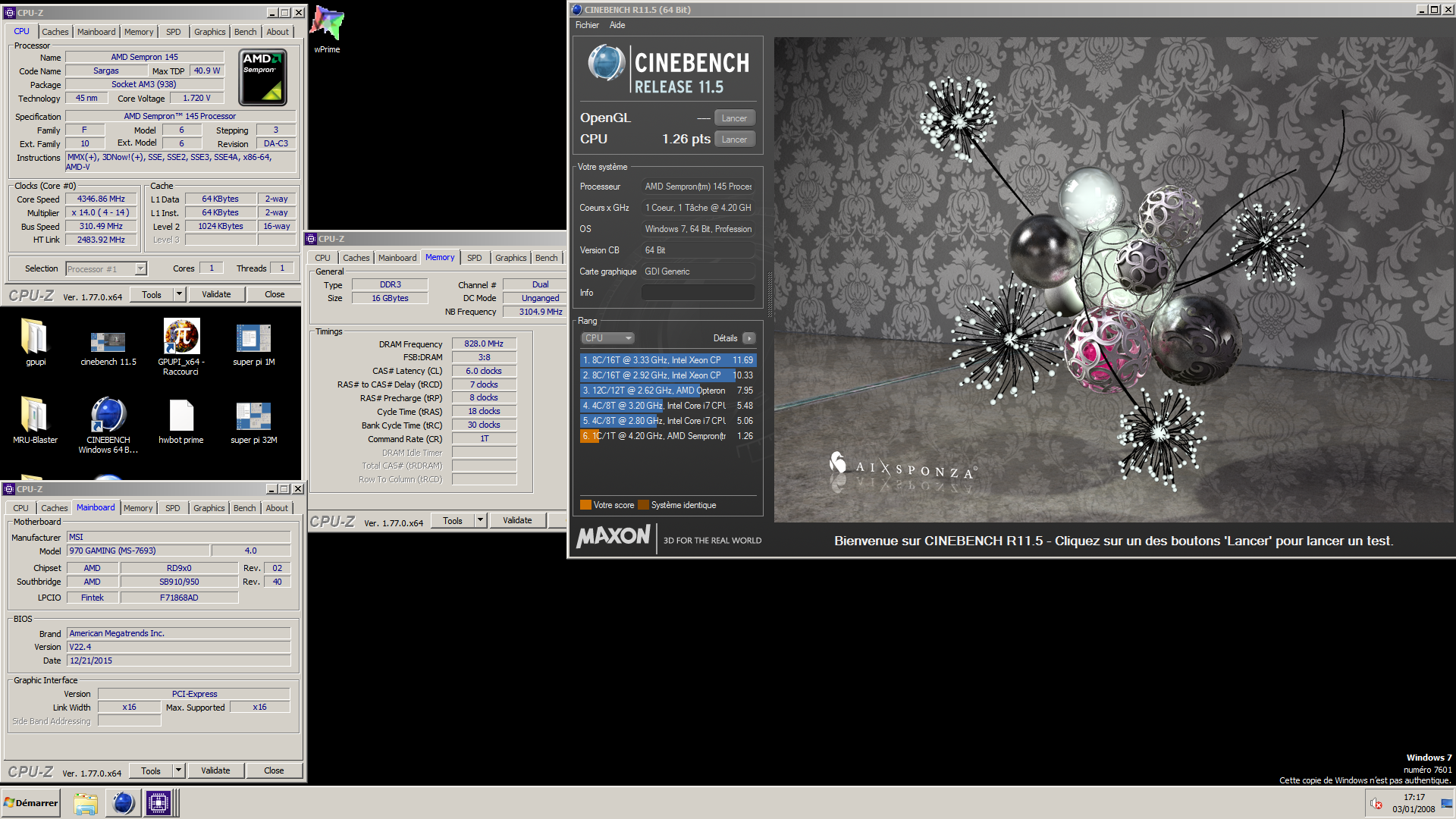Select Graphics tab in Mainboard CPU-Z window

click(x=209, y=508)
